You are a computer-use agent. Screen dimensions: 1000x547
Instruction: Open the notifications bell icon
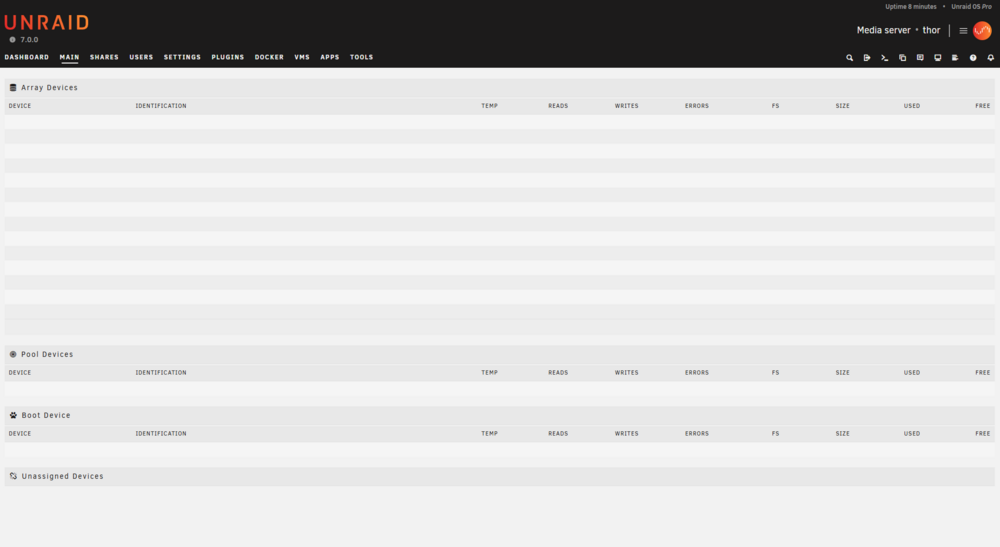tap(990, 57)
